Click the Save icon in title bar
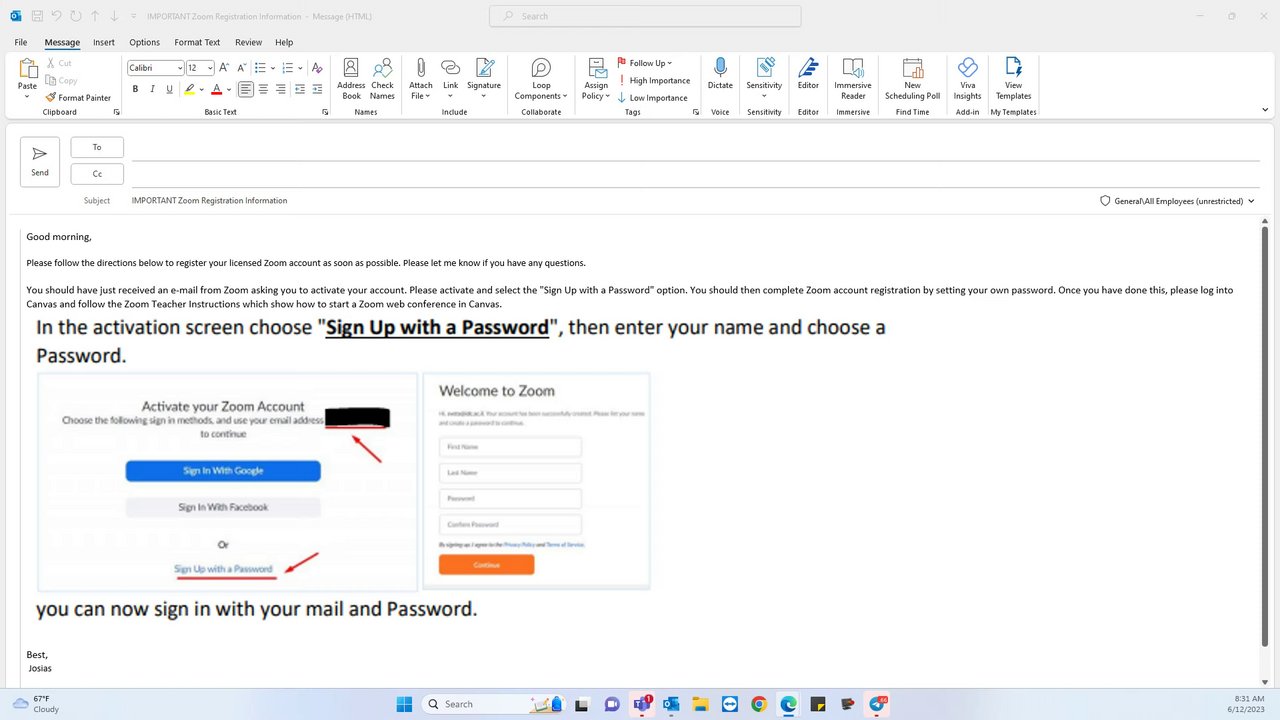The height and width of the screenshot is (720, 1280). pos(37,16)
